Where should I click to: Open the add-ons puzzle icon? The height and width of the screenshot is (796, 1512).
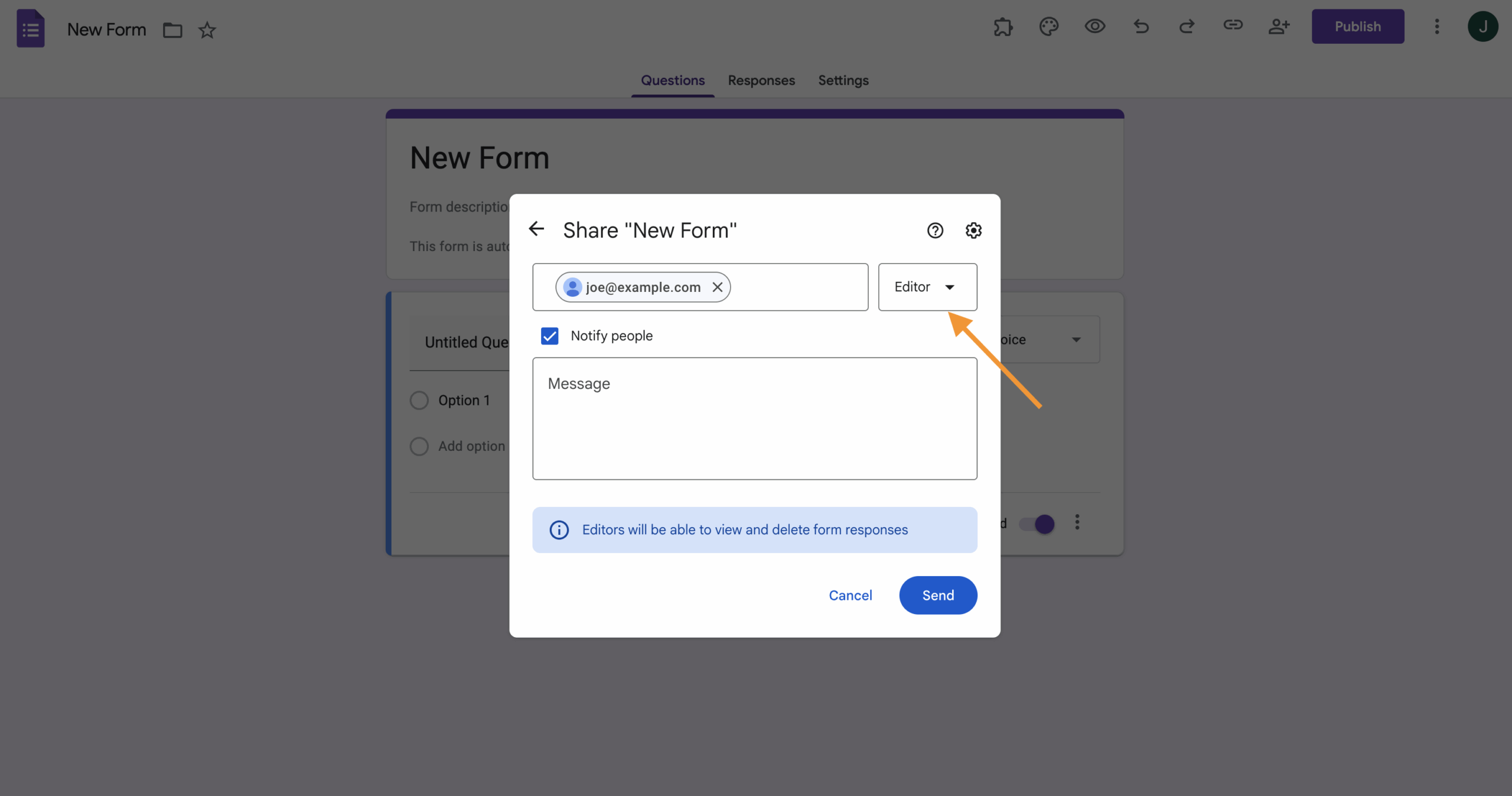[1003, 27]
